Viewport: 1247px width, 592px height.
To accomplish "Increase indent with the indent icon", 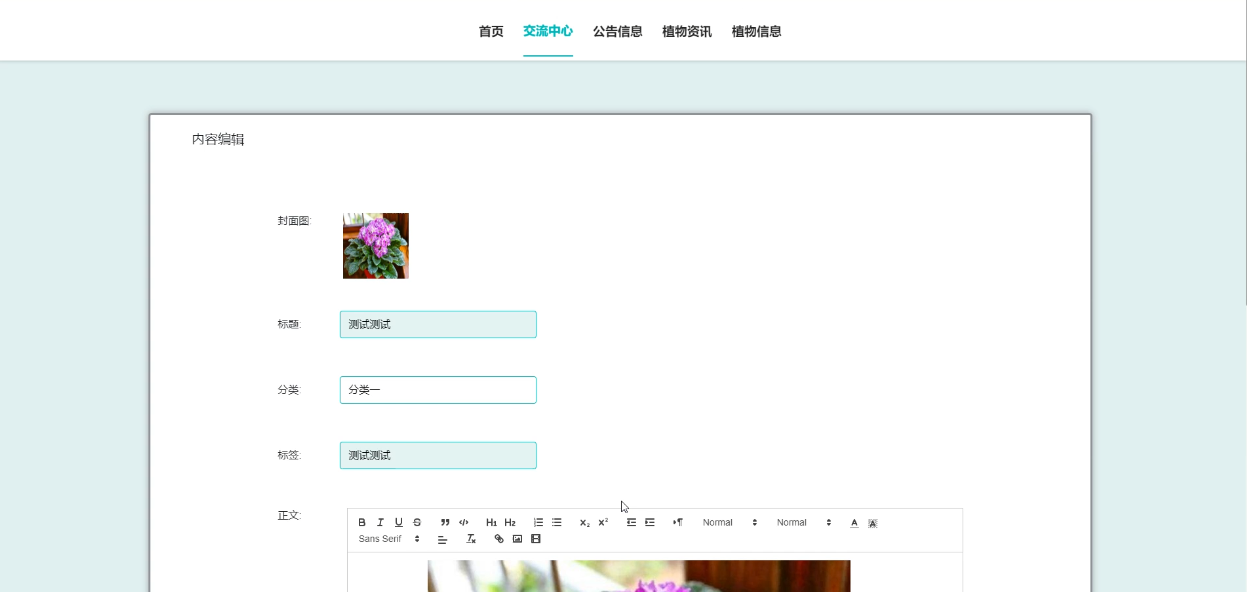I will pos(650,522).
